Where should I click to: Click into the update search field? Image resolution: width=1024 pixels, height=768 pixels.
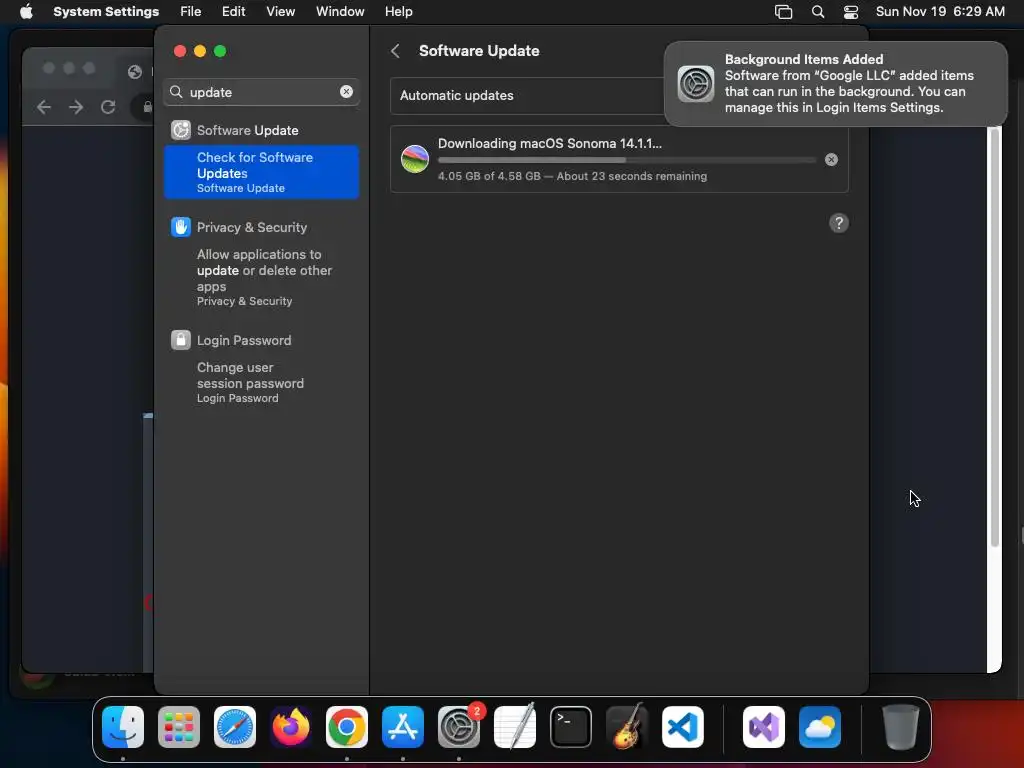(261, 92)
